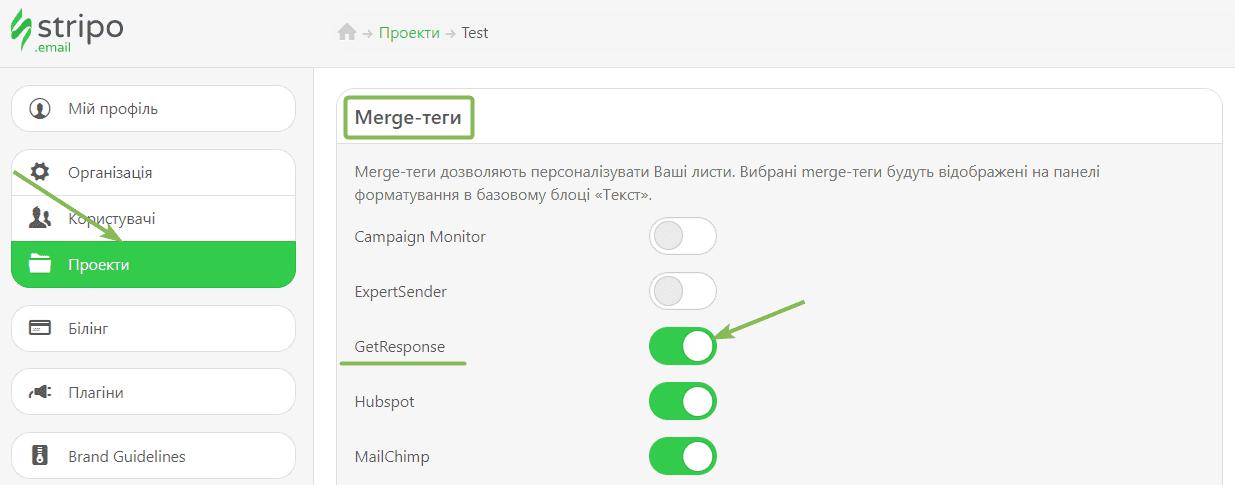Click the Мій профіль user icon
The image size is (1235, 485).
tap(40, 109)
